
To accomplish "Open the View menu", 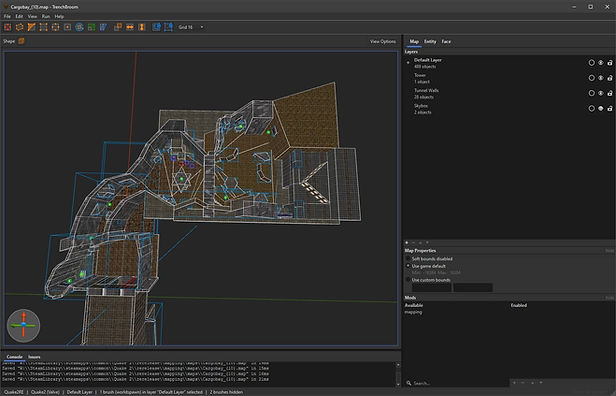I will [32, 16].
